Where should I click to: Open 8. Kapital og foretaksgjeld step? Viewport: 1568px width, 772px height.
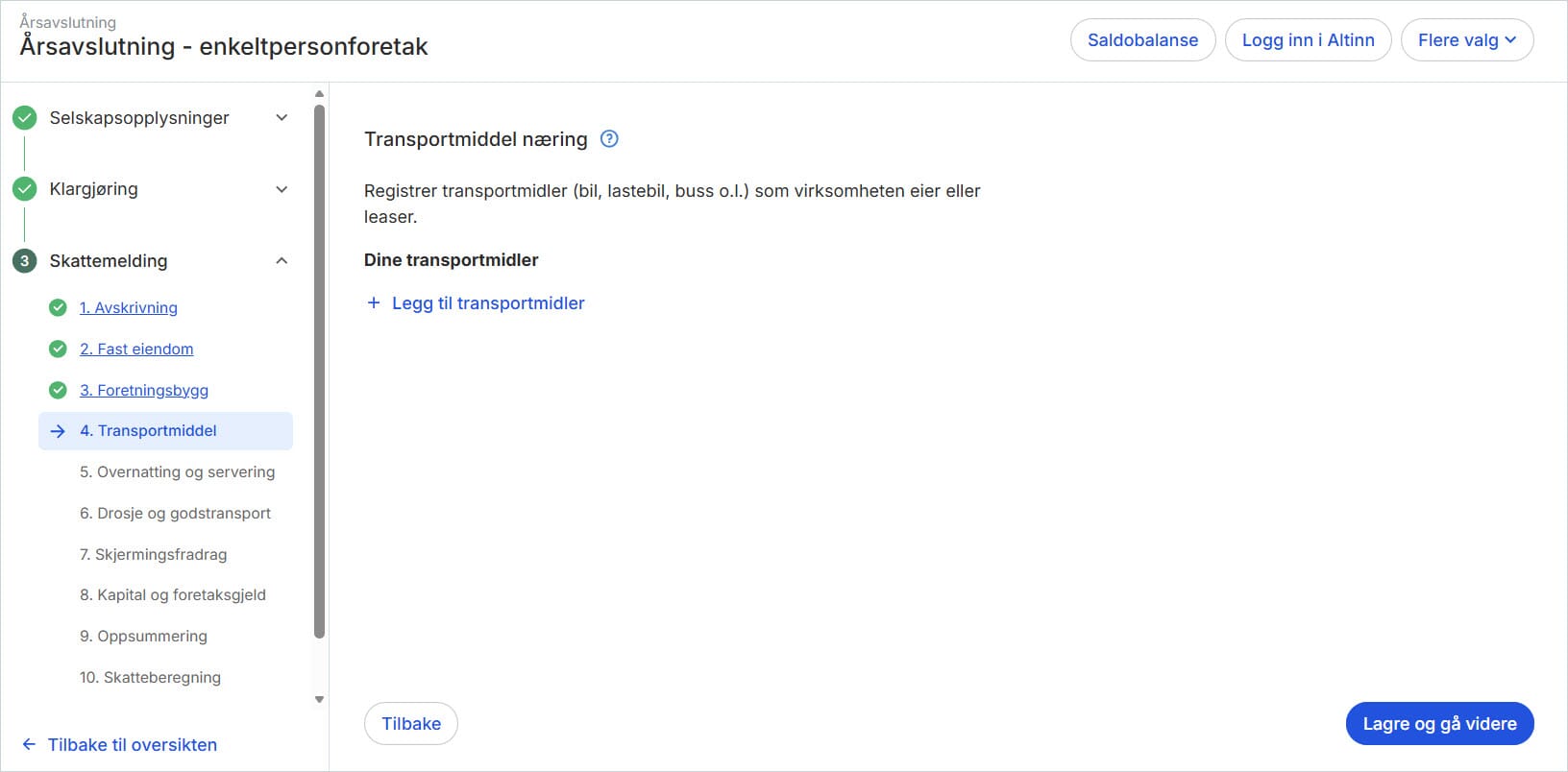coord(173,594)
